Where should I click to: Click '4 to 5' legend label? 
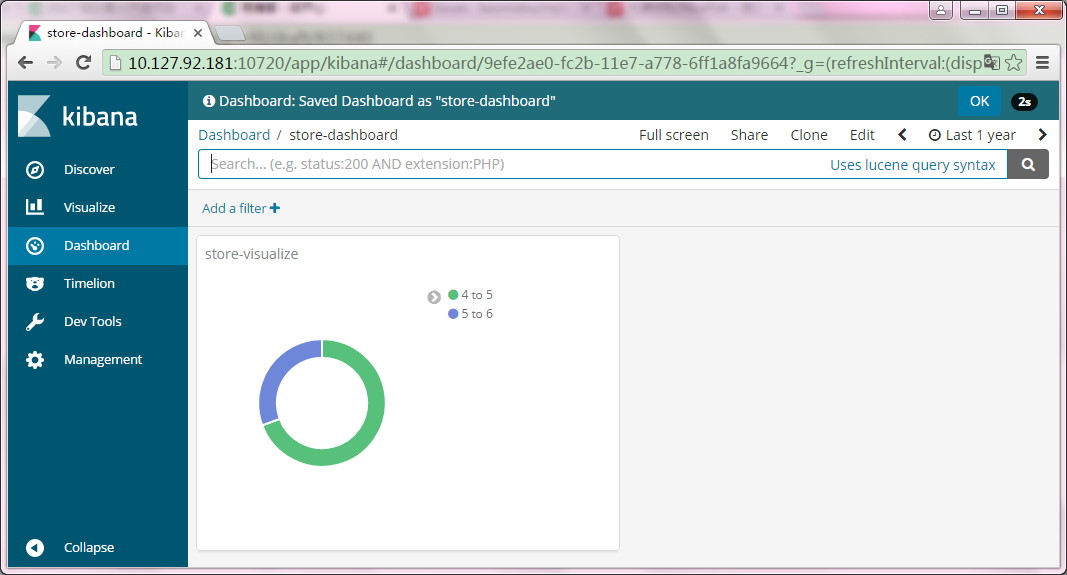click(477, 295)
